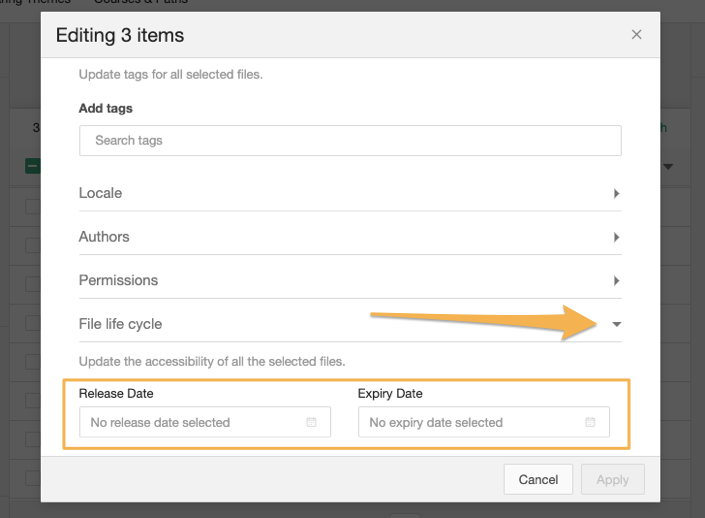Viewport: 705px width, 518px height.
Task: Open the Expiry Date field
Action: click(484, 422)
